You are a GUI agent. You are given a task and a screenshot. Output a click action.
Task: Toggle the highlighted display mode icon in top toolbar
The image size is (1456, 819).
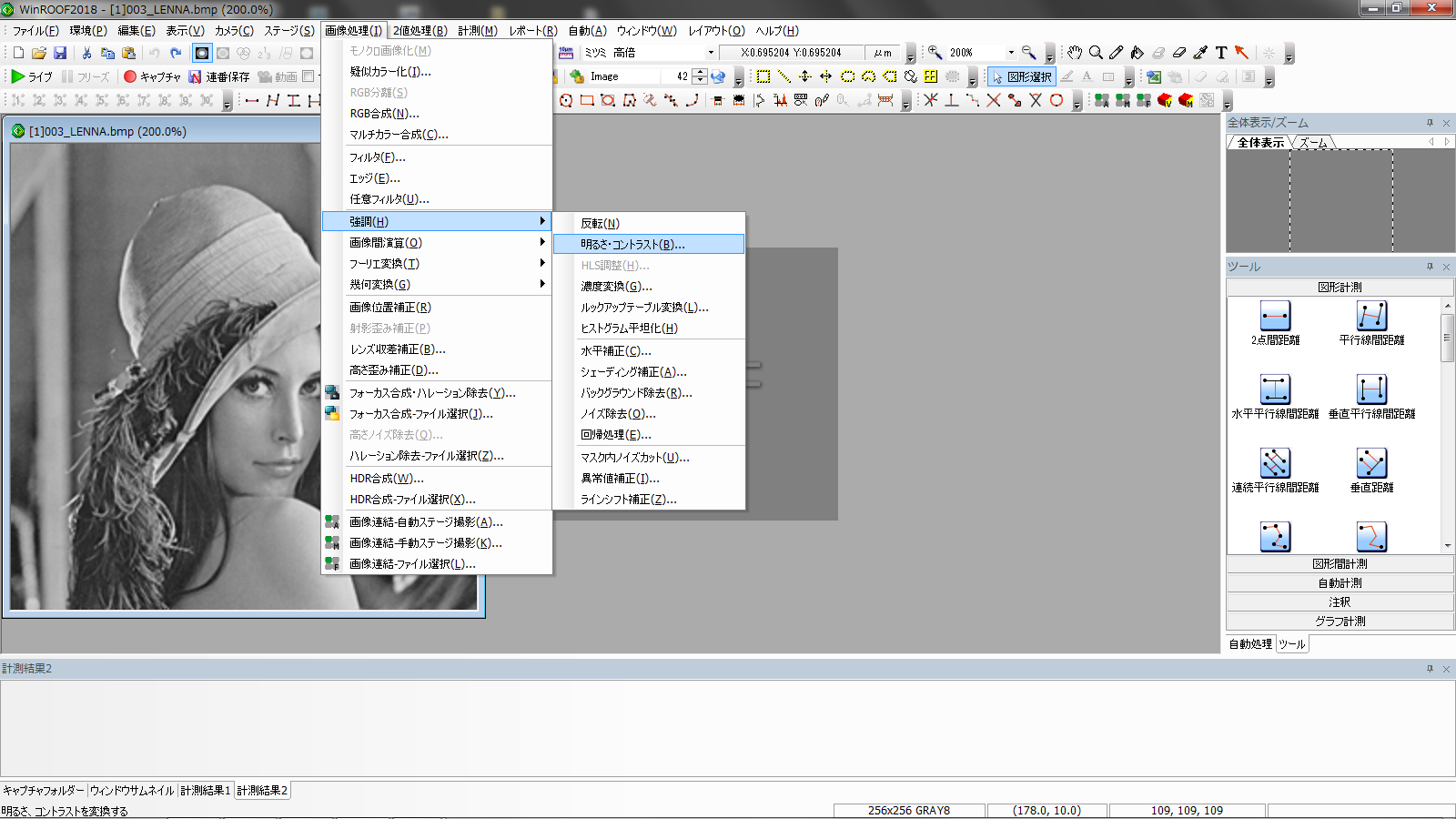pos(202,53)
